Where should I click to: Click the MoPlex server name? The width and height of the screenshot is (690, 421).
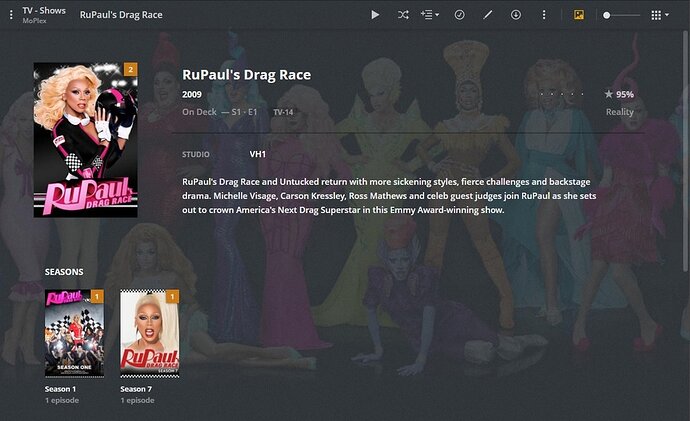click(x=34, y=21)
